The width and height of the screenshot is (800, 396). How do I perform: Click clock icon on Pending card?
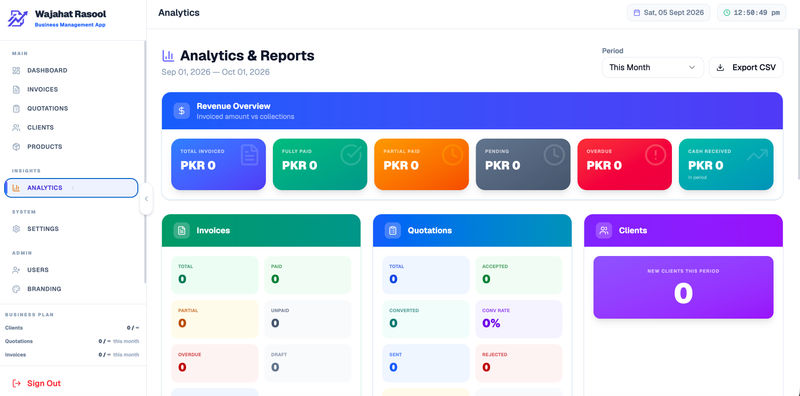pos(554,155)
